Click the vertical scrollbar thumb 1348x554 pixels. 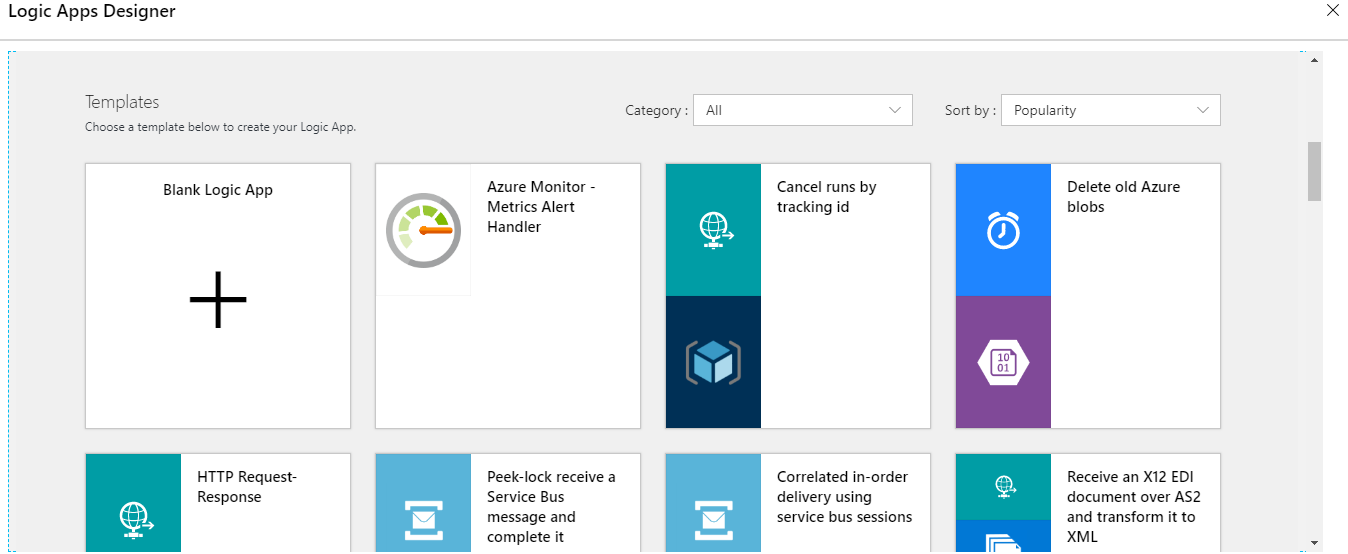[1314, 171]
